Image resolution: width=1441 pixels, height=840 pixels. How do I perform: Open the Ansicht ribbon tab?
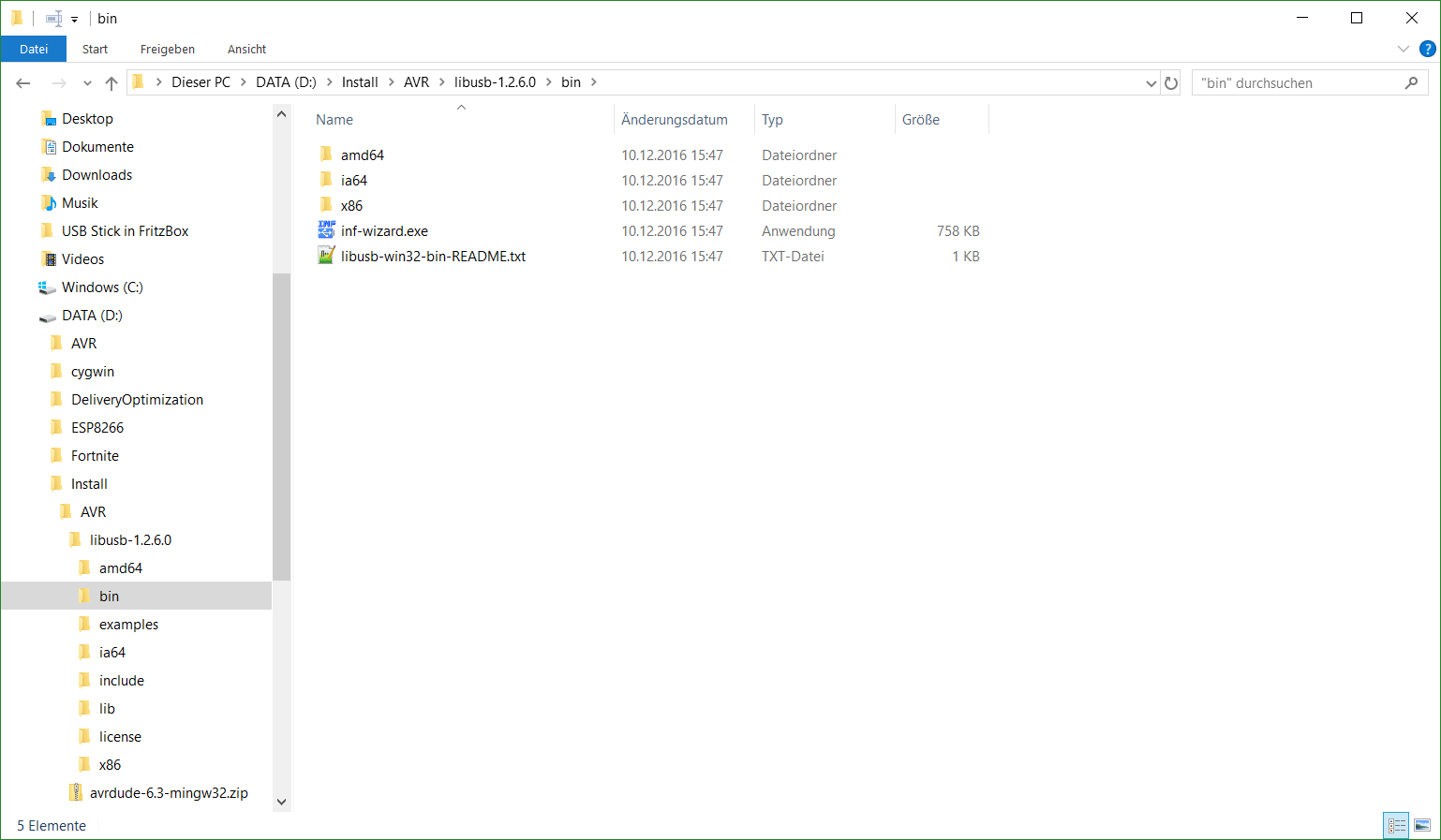(247, 49)
